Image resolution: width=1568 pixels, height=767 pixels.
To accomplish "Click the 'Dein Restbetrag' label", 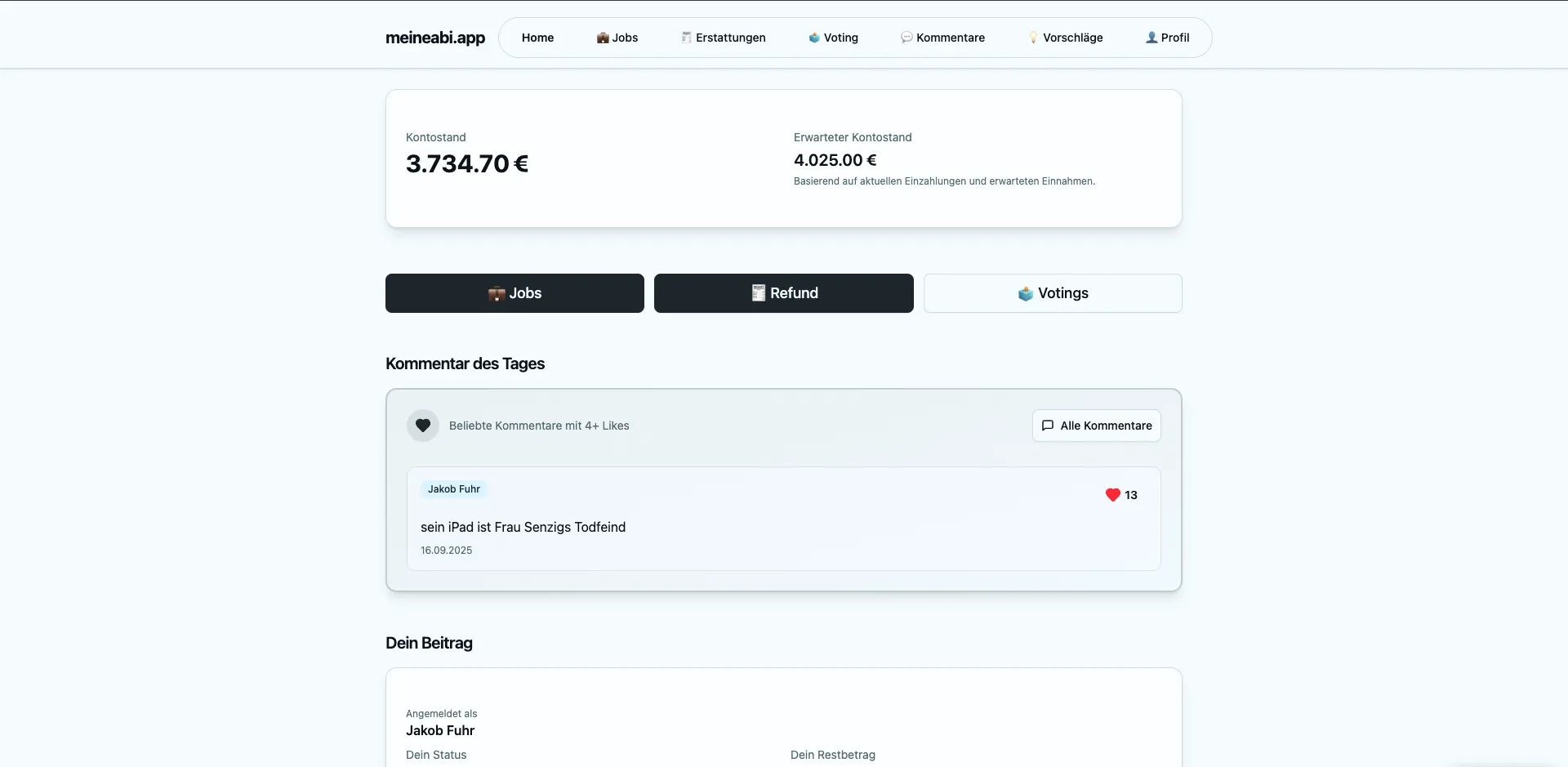I will pos(833,755).
